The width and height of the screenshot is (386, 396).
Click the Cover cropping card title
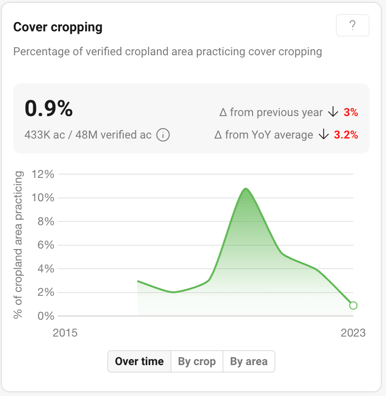click(58, 27)
